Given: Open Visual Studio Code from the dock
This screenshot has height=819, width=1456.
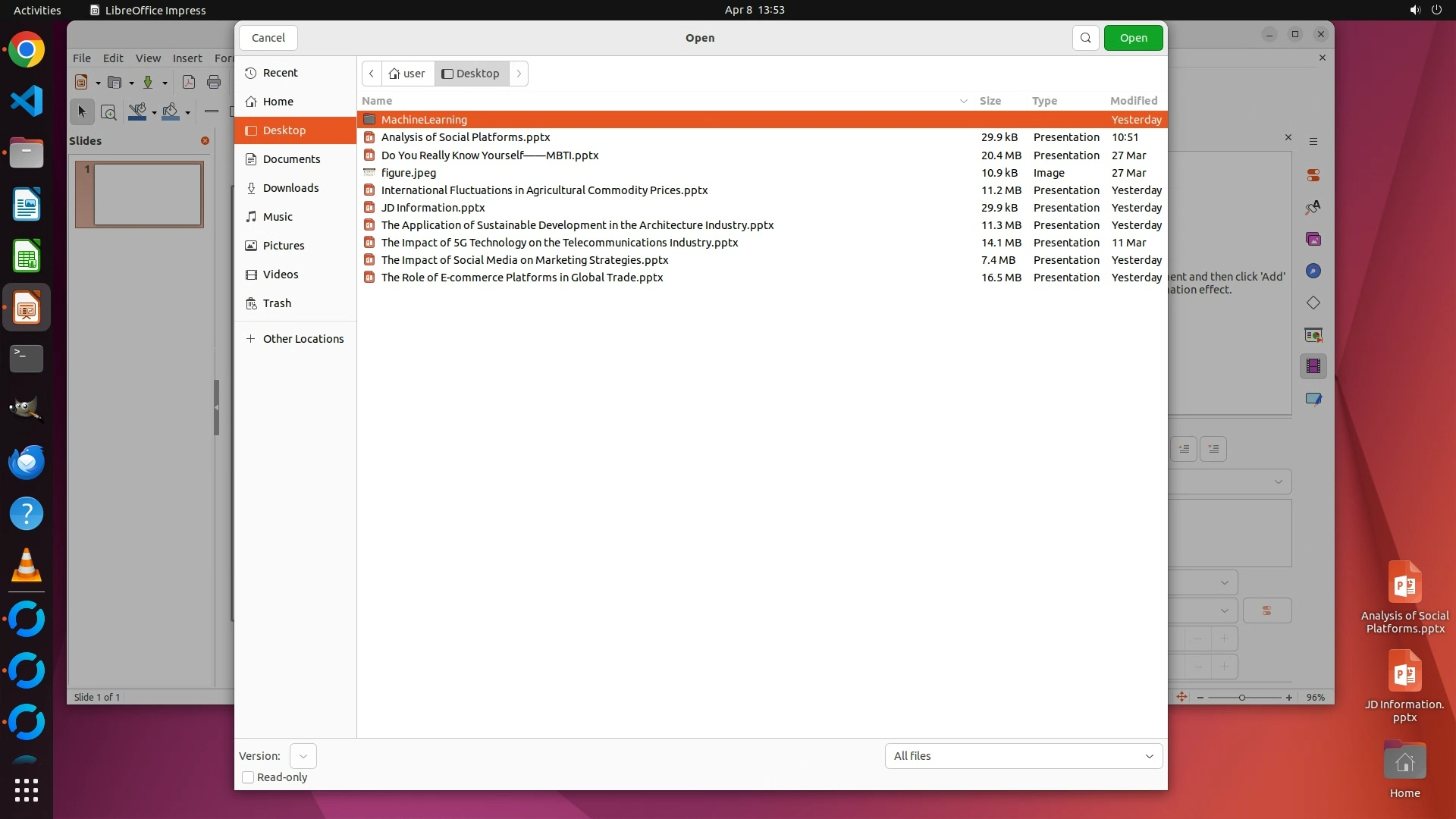Looking at the screenshot, I should 27,101.
